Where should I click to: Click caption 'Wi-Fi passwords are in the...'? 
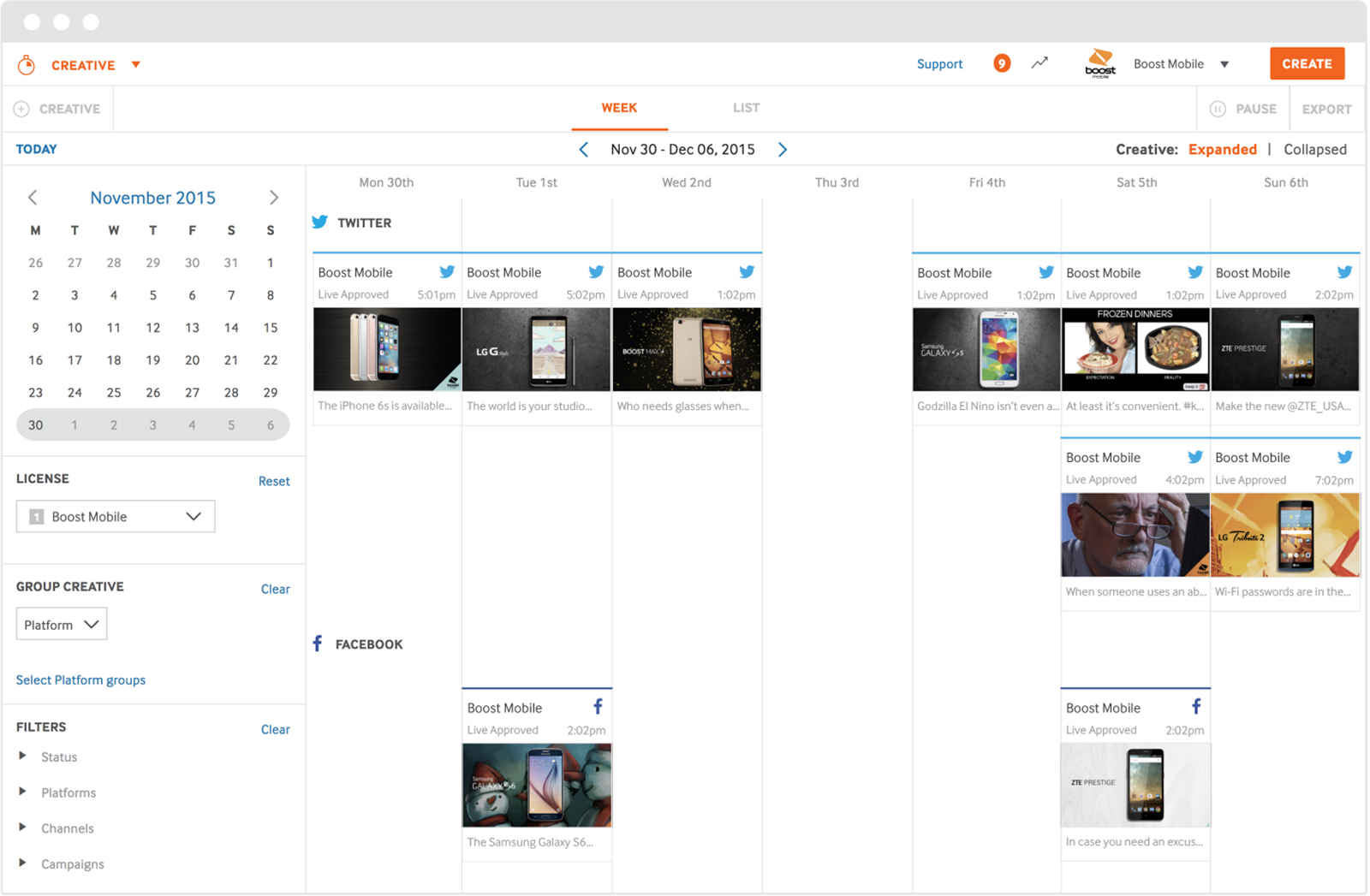[x=1283, y=591]
